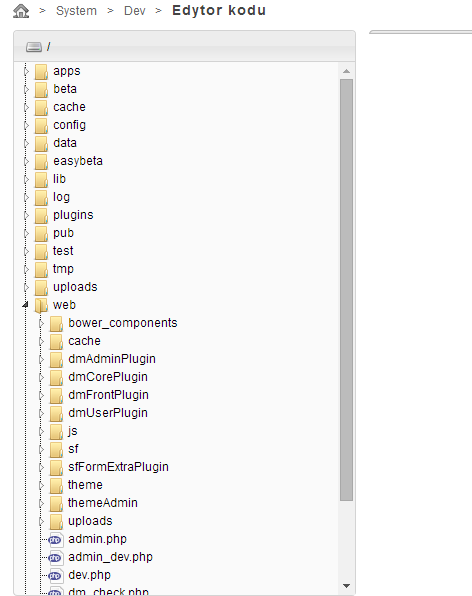Click the scrollbar up arrow
This screenshot has height=596, width=472.
point(346,71)
